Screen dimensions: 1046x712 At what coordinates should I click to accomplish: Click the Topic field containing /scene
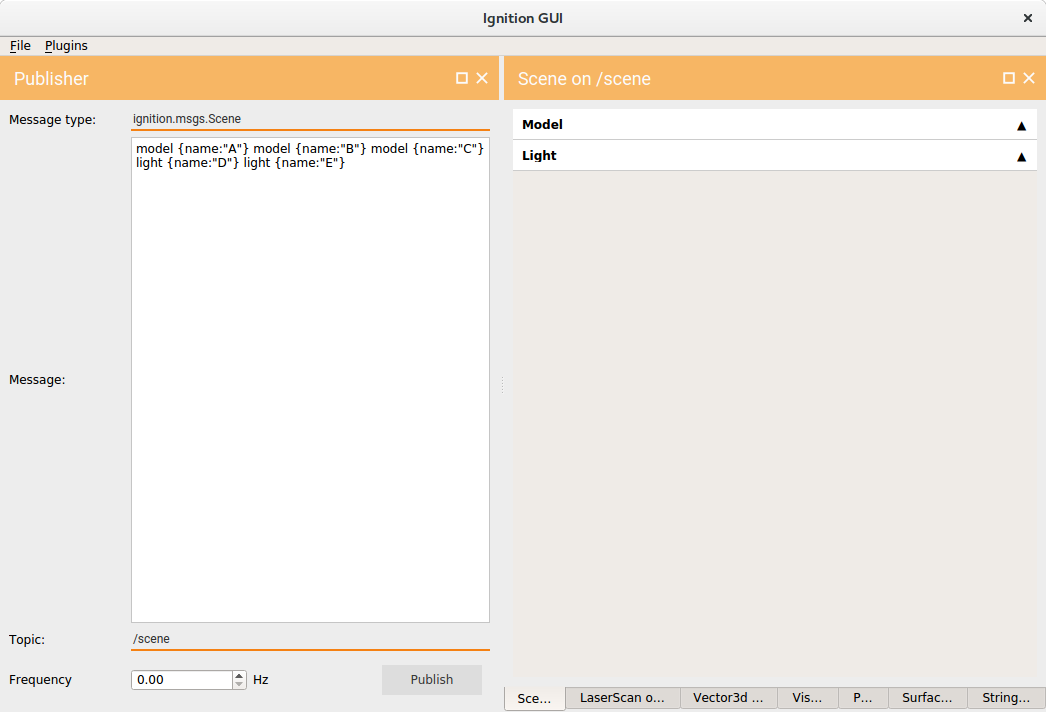click(310, 638)
